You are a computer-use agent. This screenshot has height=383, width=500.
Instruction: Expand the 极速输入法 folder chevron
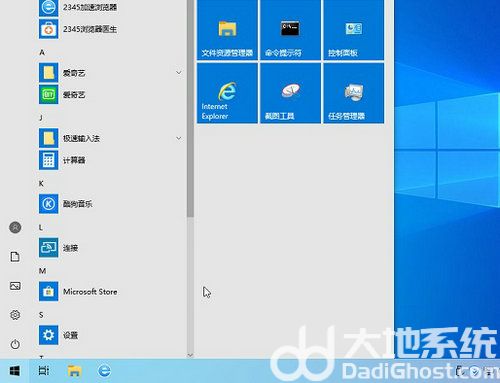pyautogui.click(x=179, y=138)
